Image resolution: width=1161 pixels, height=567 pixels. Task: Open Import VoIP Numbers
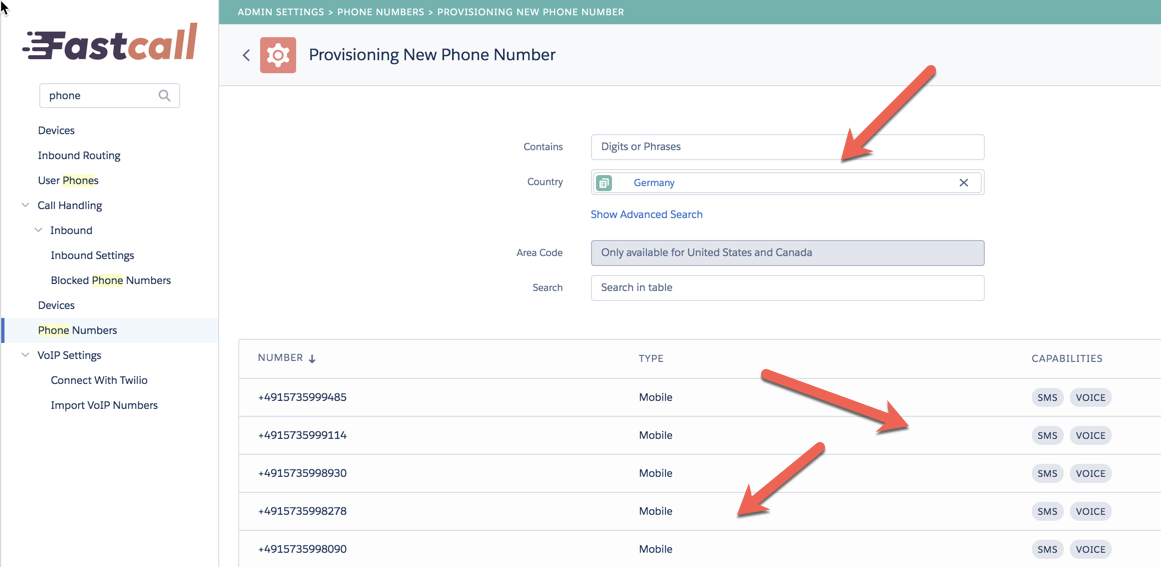click(x=104, y=406)
